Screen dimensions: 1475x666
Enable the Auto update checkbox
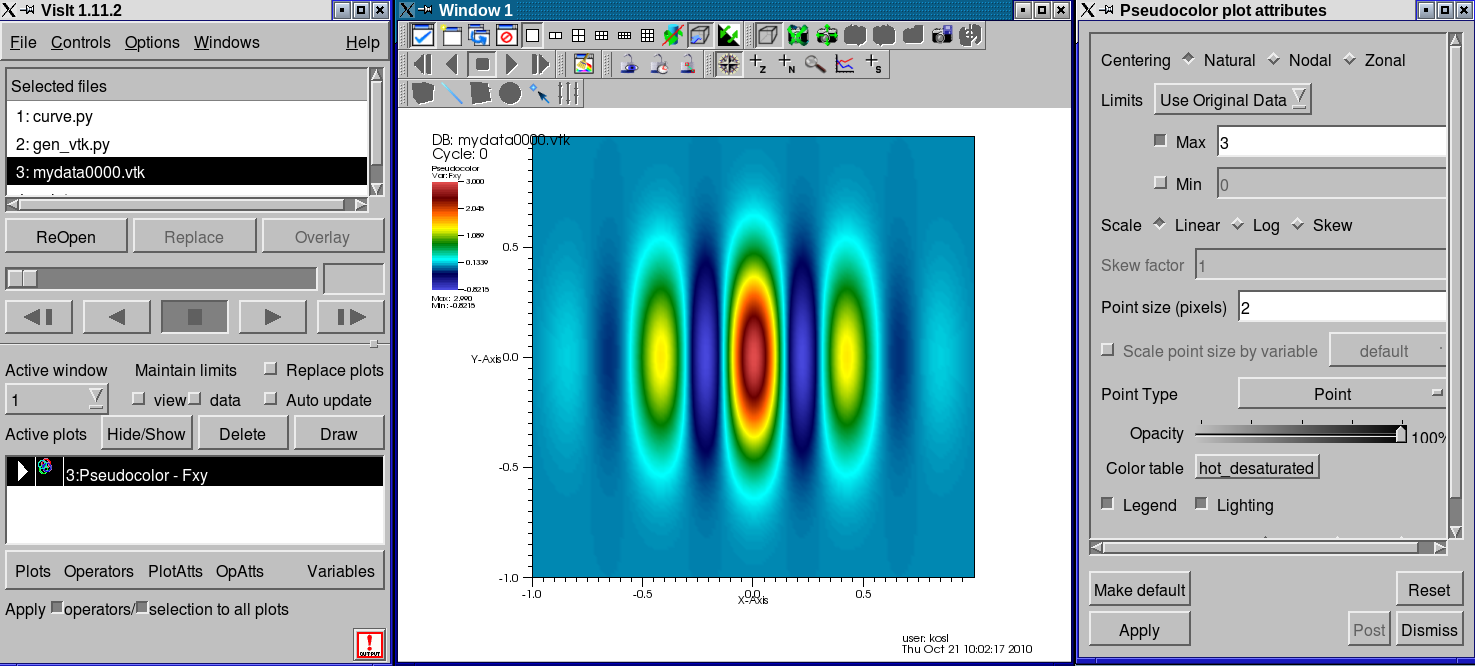(x=270, y=399)
